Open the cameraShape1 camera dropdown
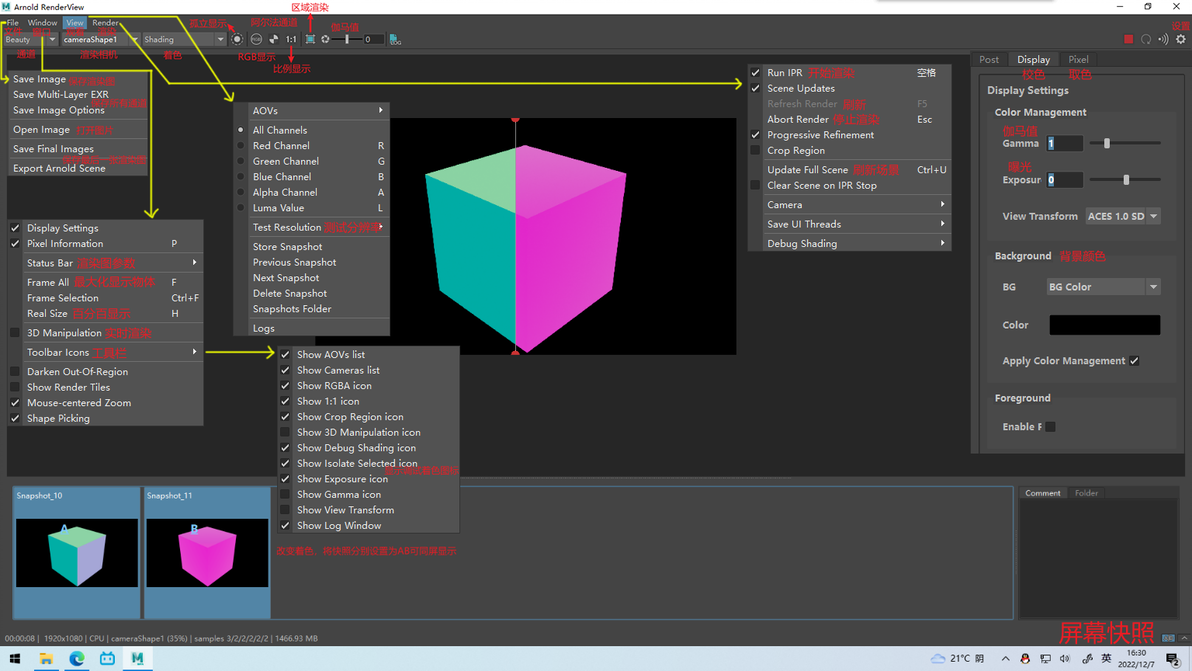 (x=100, y=40)
